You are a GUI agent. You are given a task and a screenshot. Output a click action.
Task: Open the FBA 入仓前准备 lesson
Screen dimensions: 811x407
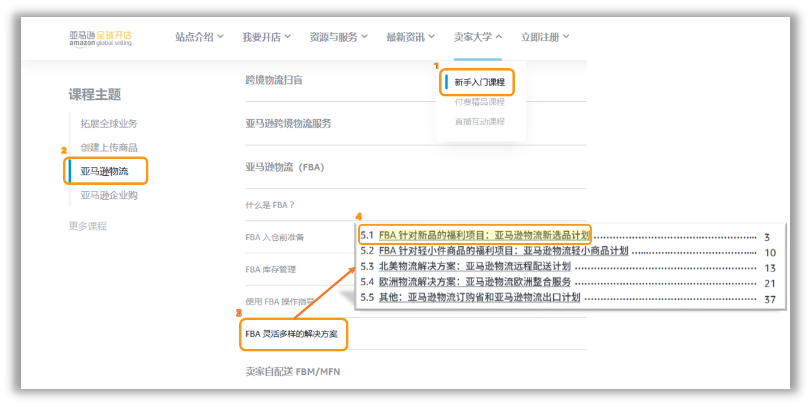point(275,237)
